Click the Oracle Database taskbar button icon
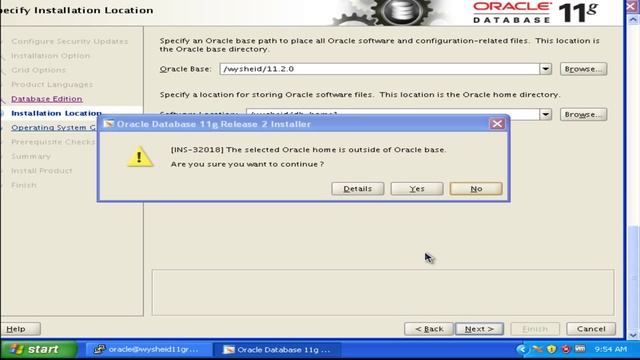Viewport: 640px width, 360px height. click(229, 349)
